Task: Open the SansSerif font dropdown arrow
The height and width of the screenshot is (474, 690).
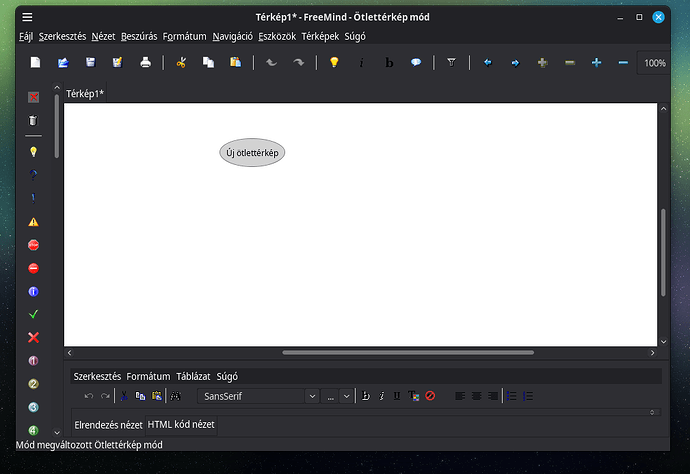Action: point(312,396)
